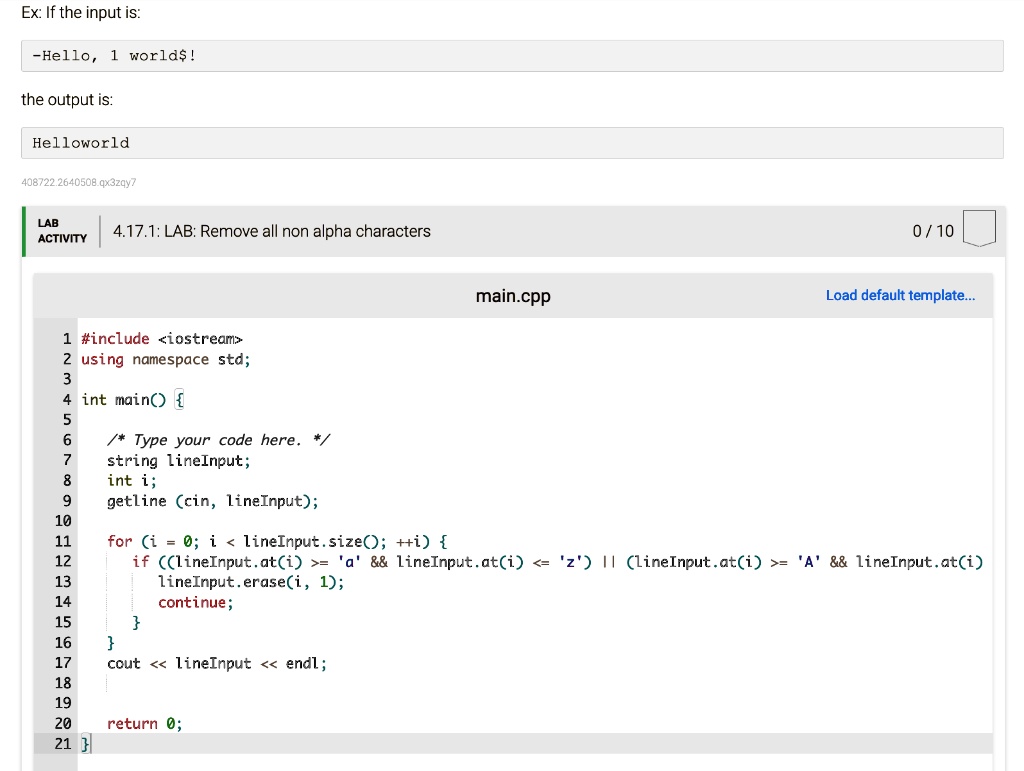This screenshot has height=771, width=1024.
Task: Click line 1 '#include <iostream>'
Action: (161, 339)
